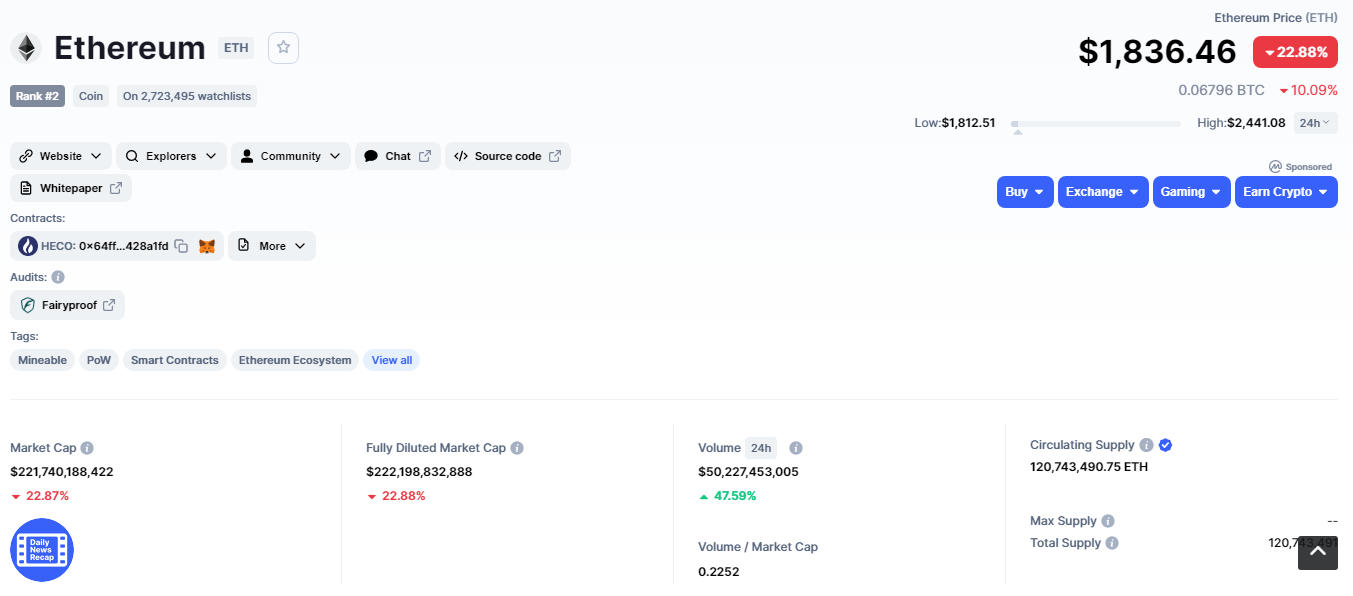Click verified checkmark badge beside Circulating Supply
This screenshot has height=596, width=1353.
tap(1165, 445)
